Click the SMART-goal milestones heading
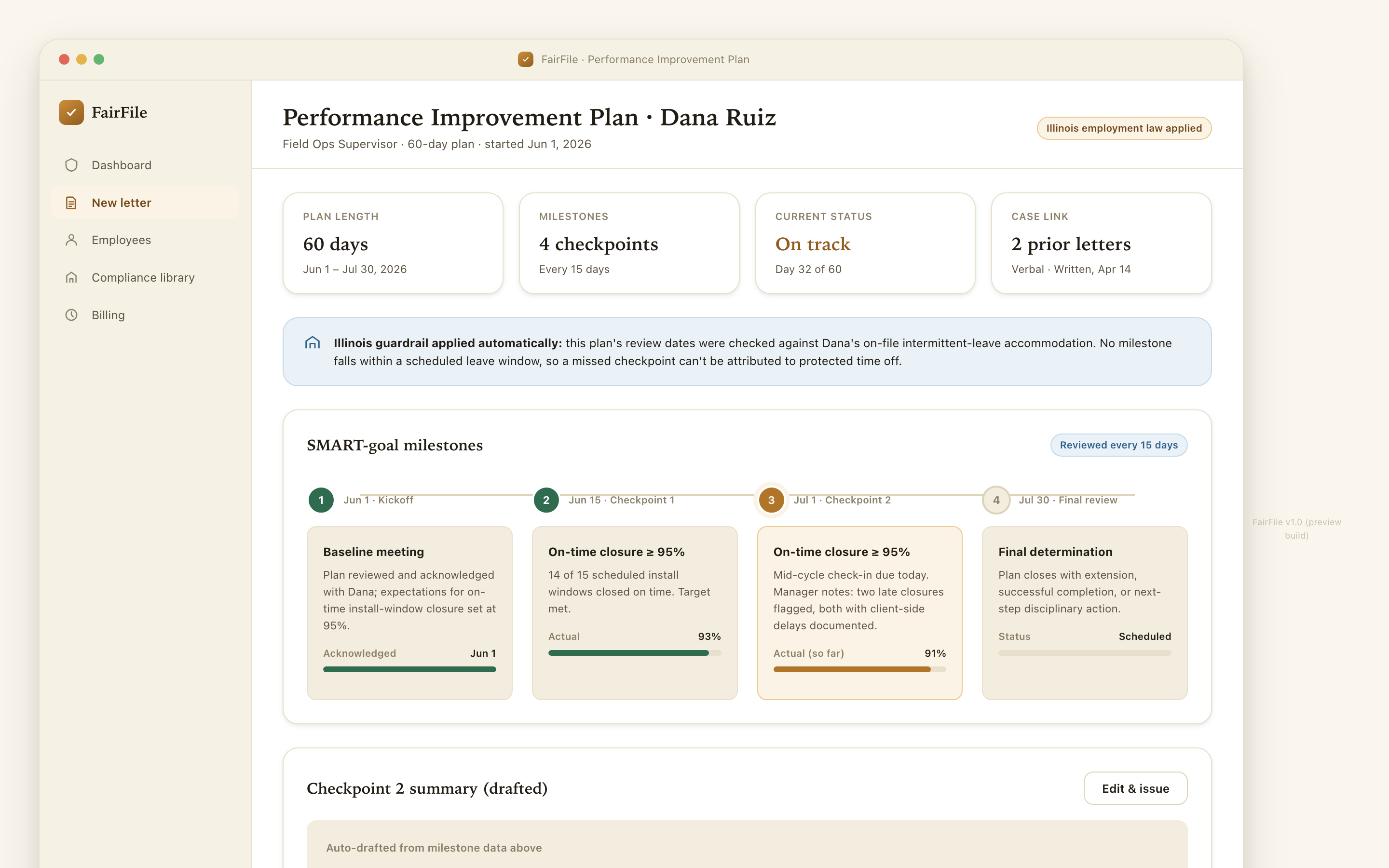The height and width of the screenshot is (868, 1389). 395,446
